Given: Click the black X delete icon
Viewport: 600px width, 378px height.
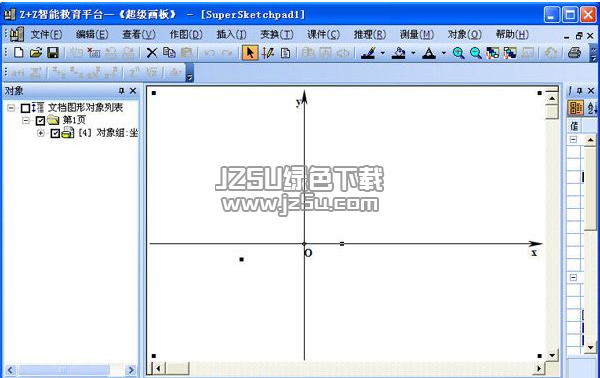Looking at the screenshot, I should (152, 52).
